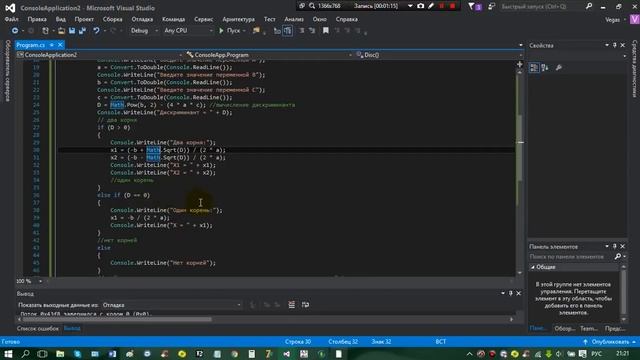Open the 100 % zoom dropdown
This screenshot has height=360, width=640.
click(40, 281)
